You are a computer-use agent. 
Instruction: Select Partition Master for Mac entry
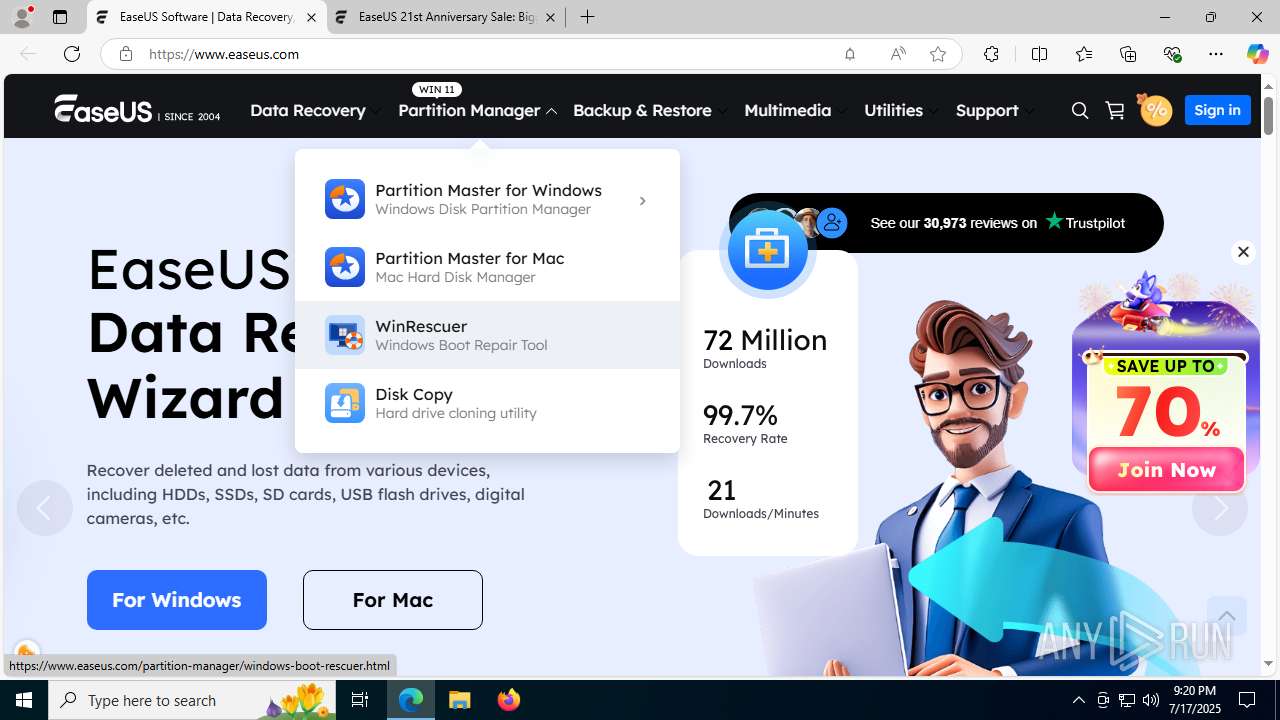click(487, 267)
